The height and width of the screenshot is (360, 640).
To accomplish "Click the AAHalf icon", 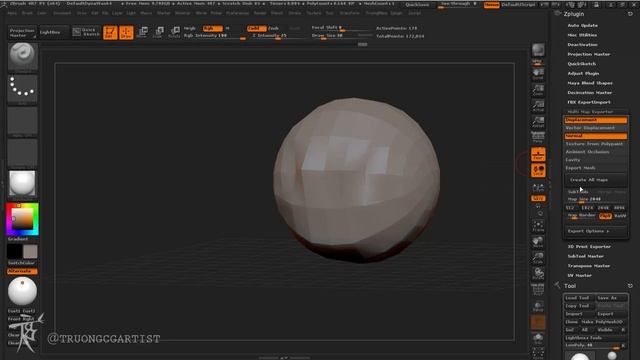I will point(538,122).
